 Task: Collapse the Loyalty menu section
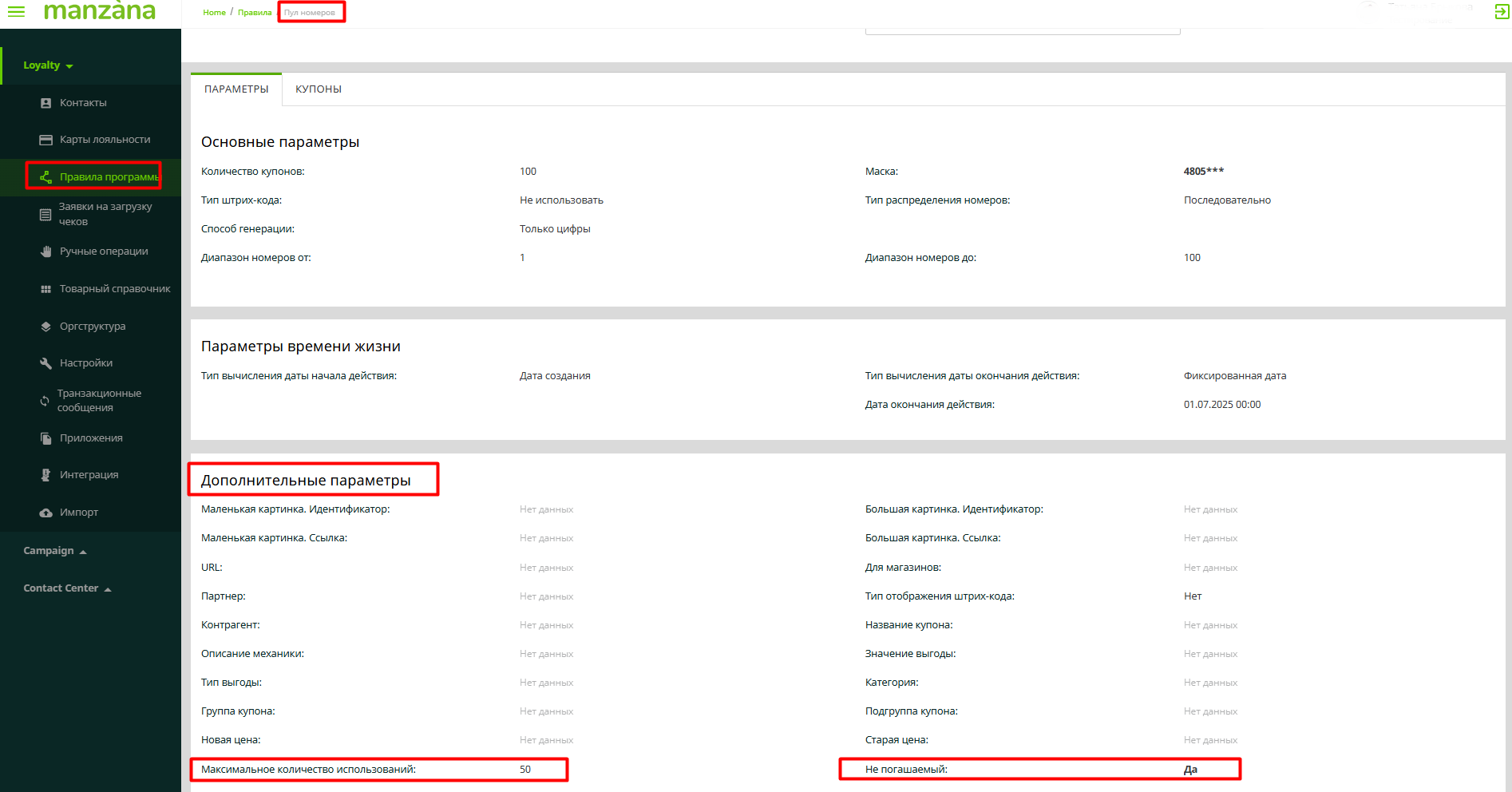click(x=48, y=65)
